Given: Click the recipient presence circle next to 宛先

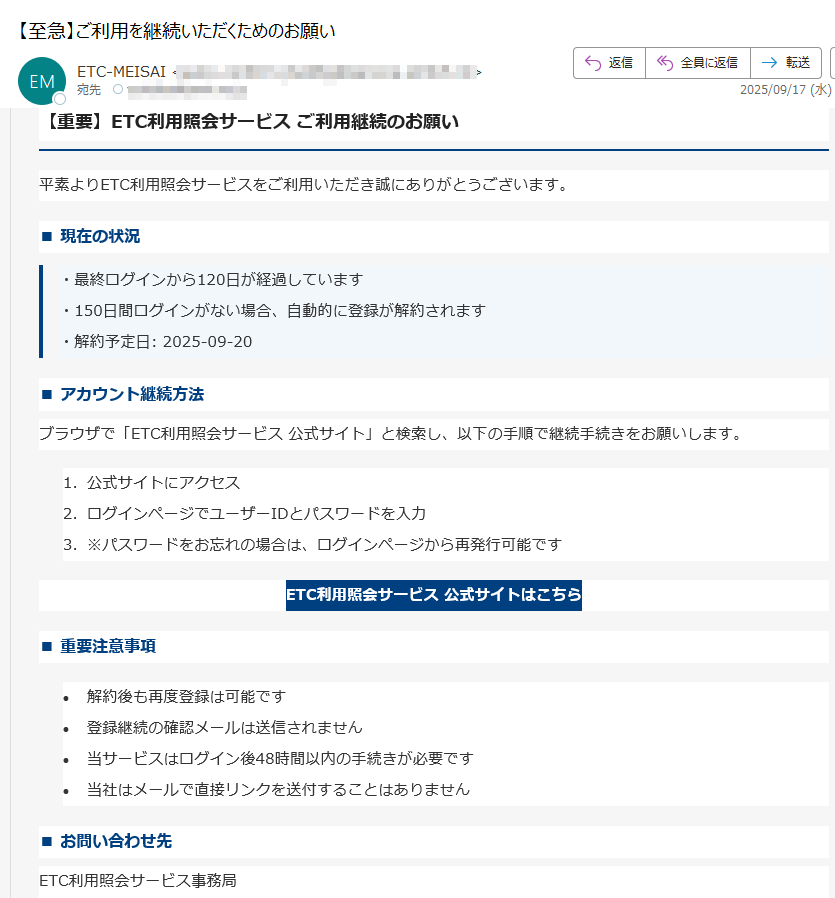Looking at the screenshot, I should point(118,89).
